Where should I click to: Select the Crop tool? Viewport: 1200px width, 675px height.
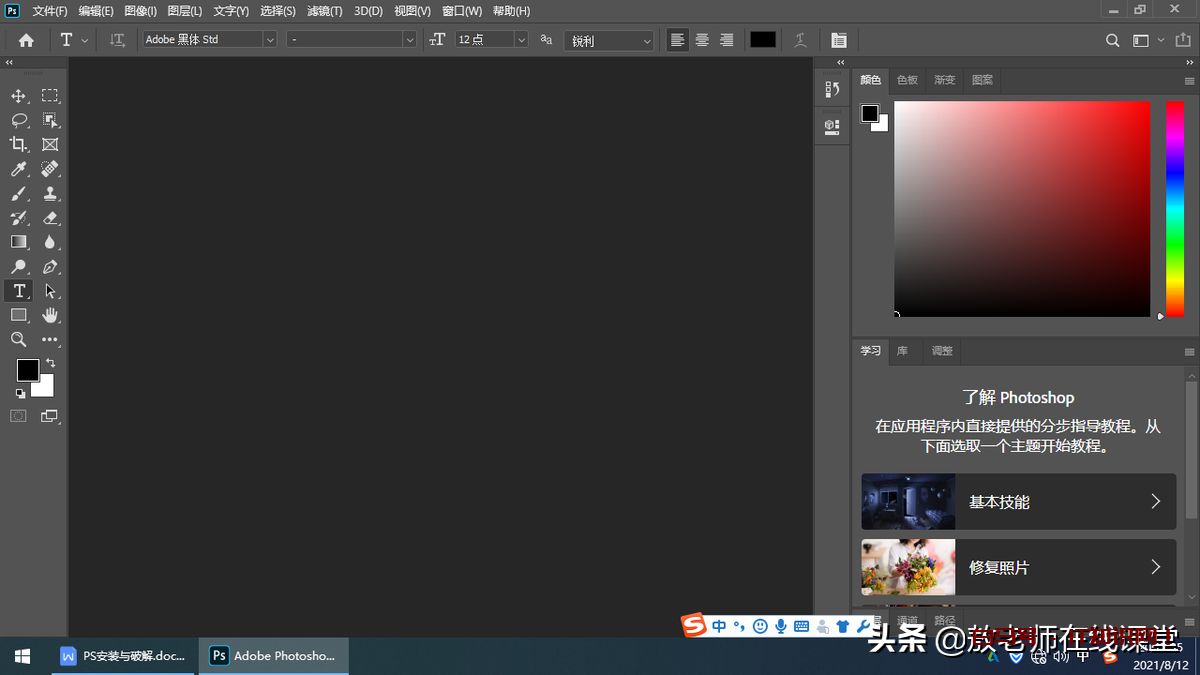(x=18, y=144)
